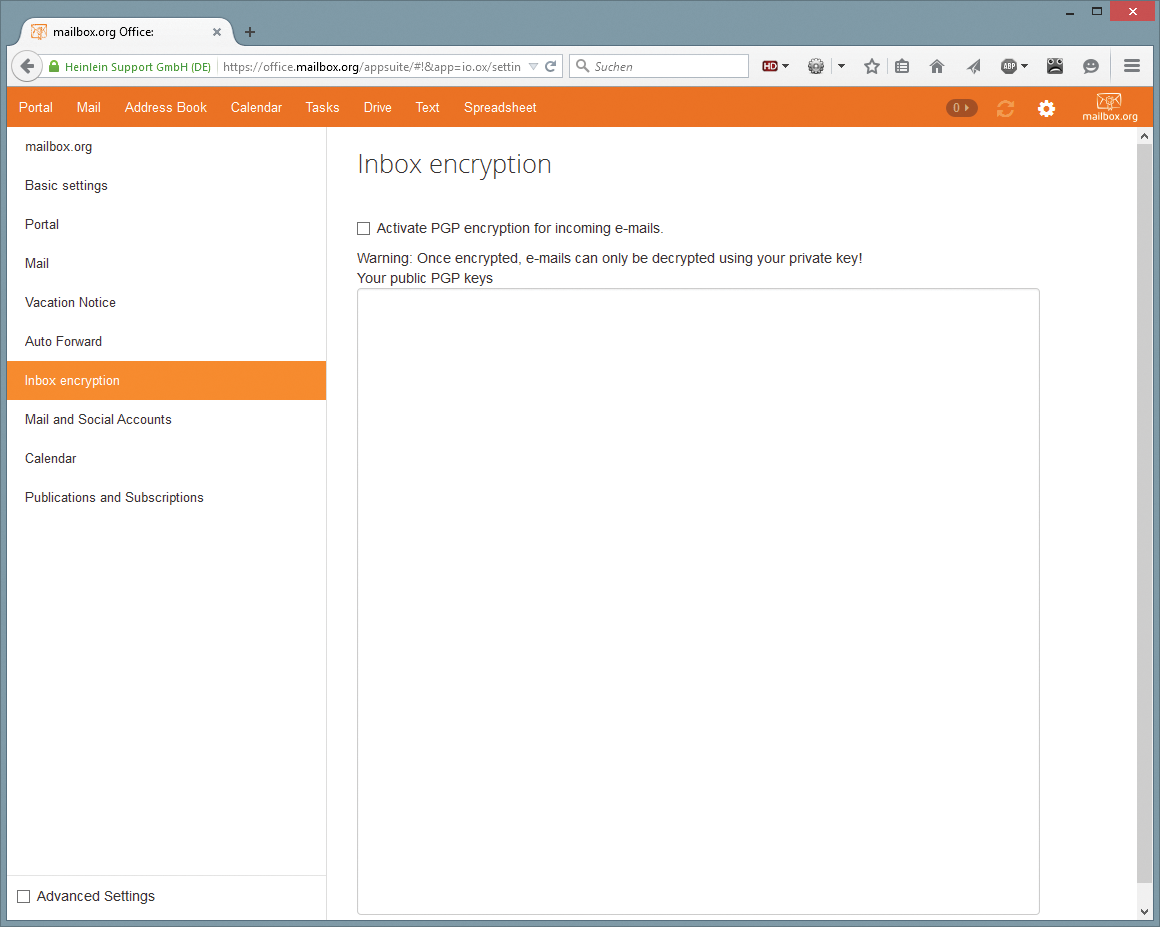Open the notifications badge showing 0

pyautogui.click(x=960, y=107)
